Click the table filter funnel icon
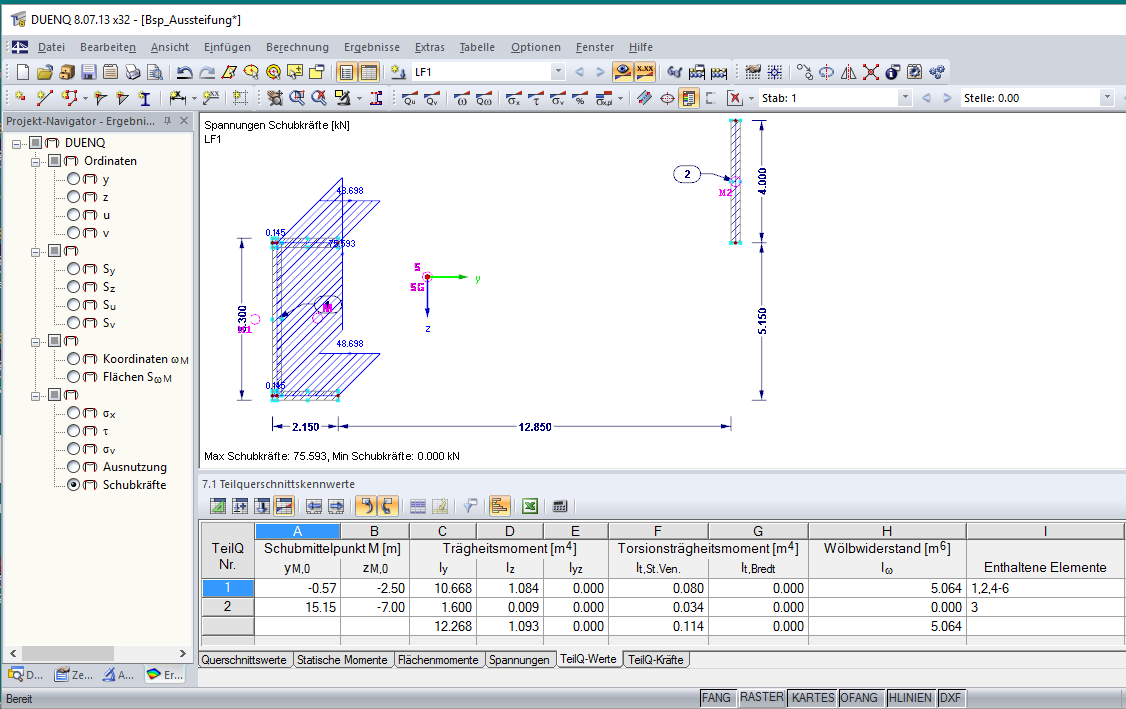 [x=470, y=506]
